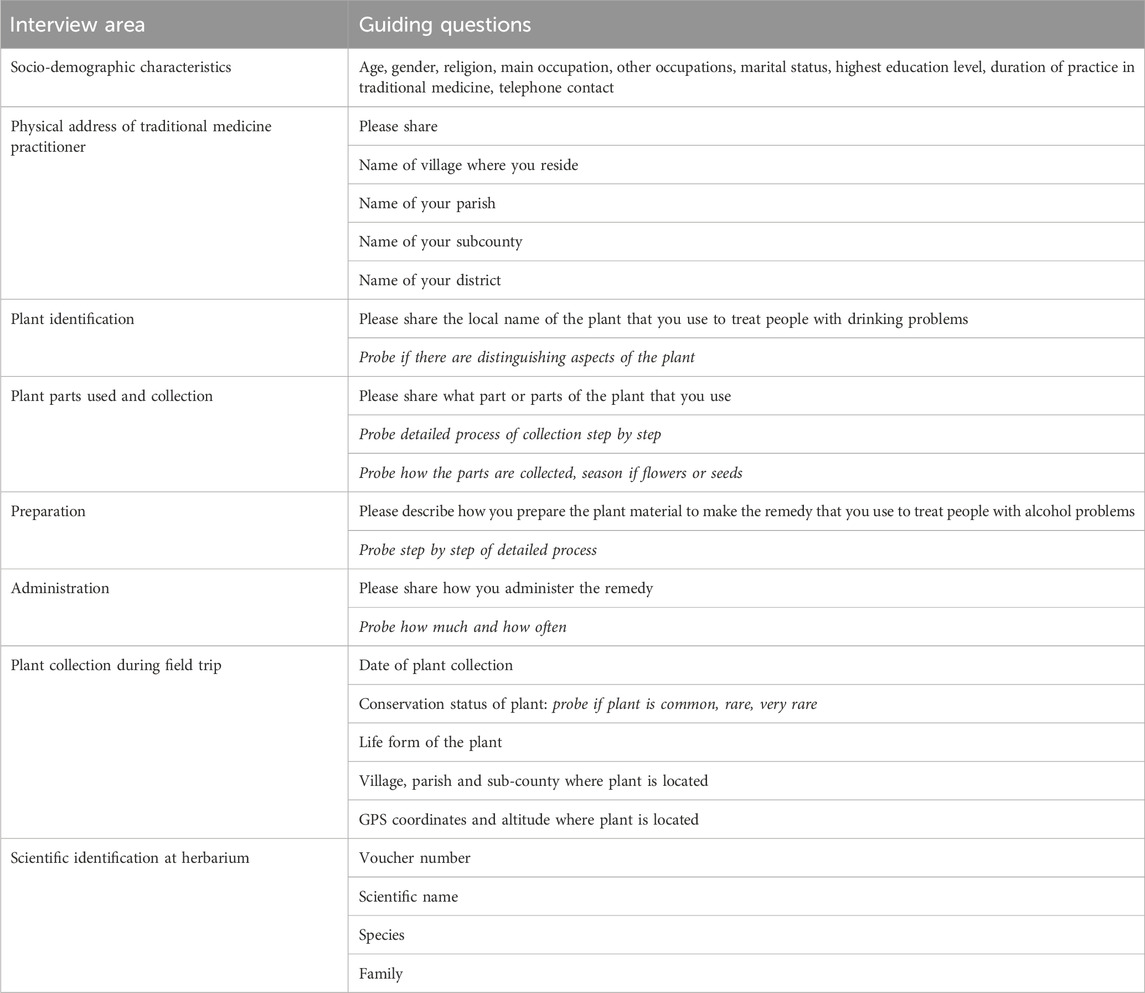Select 'Probe detailed process of collection step by step'
The image size is (1145, 993).
coord(510,434)
